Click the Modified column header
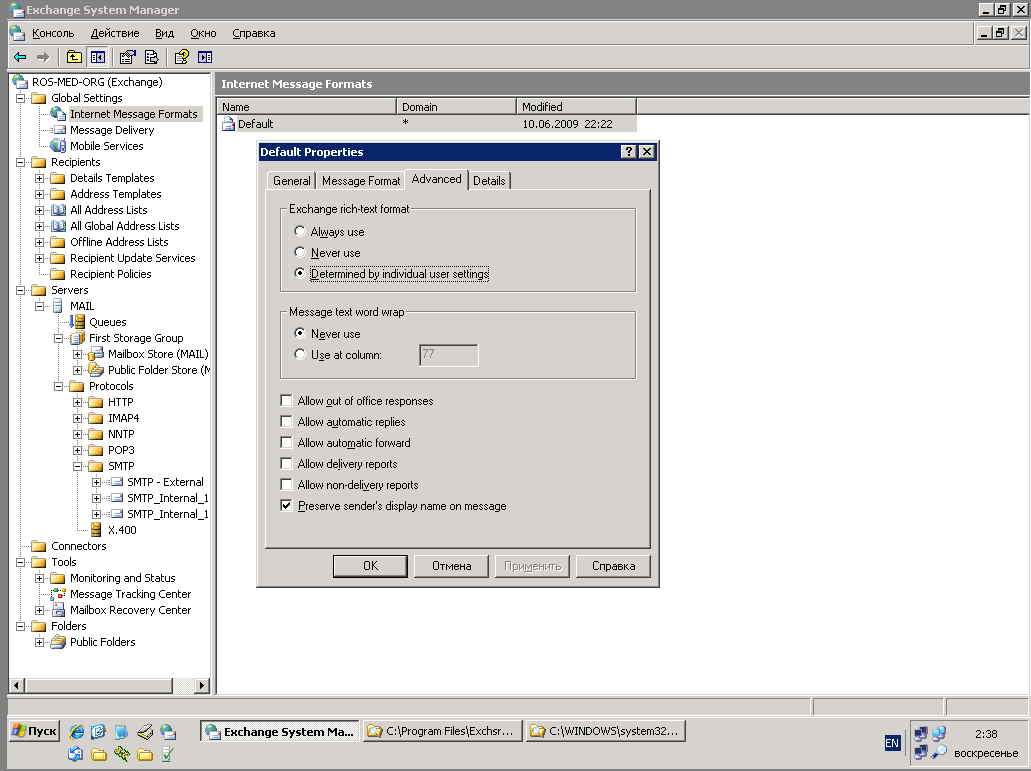This screenshot has height=771, width=1031. coord(576,106)
